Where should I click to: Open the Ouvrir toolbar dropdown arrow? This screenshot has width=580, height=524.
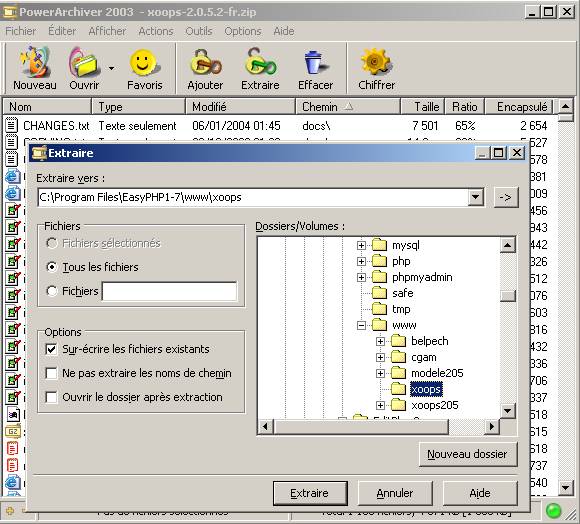coord(111,68)
